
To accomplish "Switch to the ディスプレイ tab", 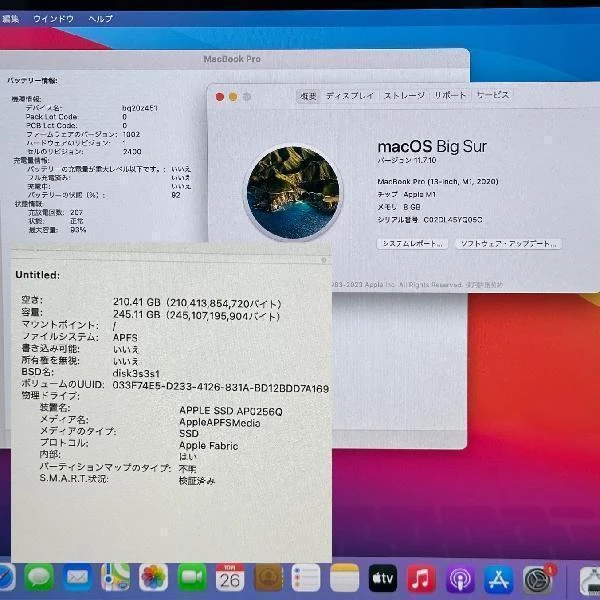I will click(x=350, y=96).
